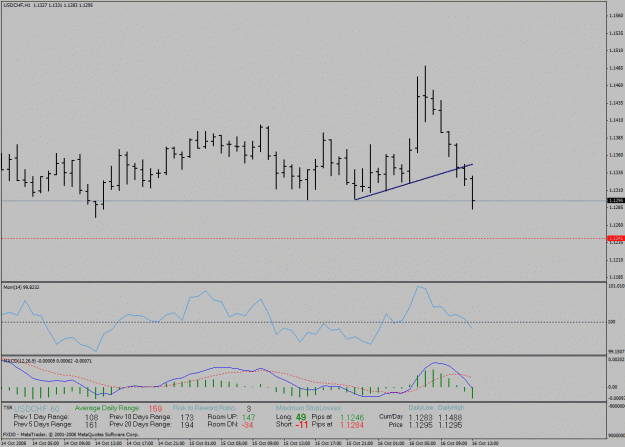This screenshot has width=625, height=447.
Task: Click the green Long value 49
Action: (x=301, y=417)
